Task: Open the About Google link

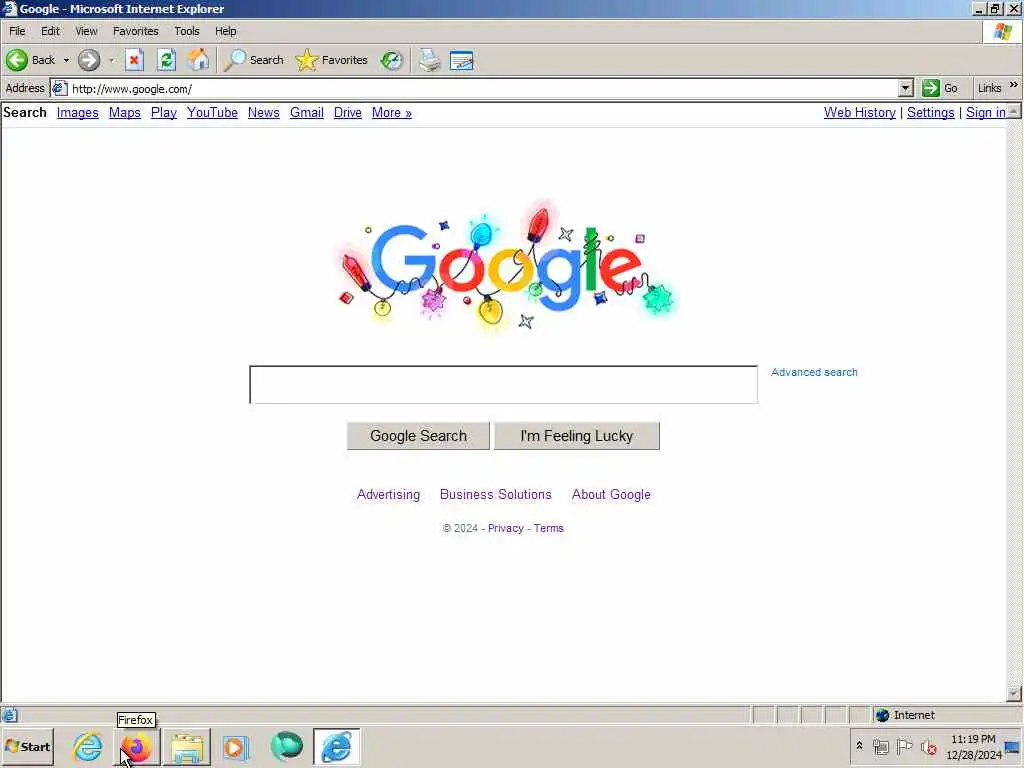Action: point(611,494)
